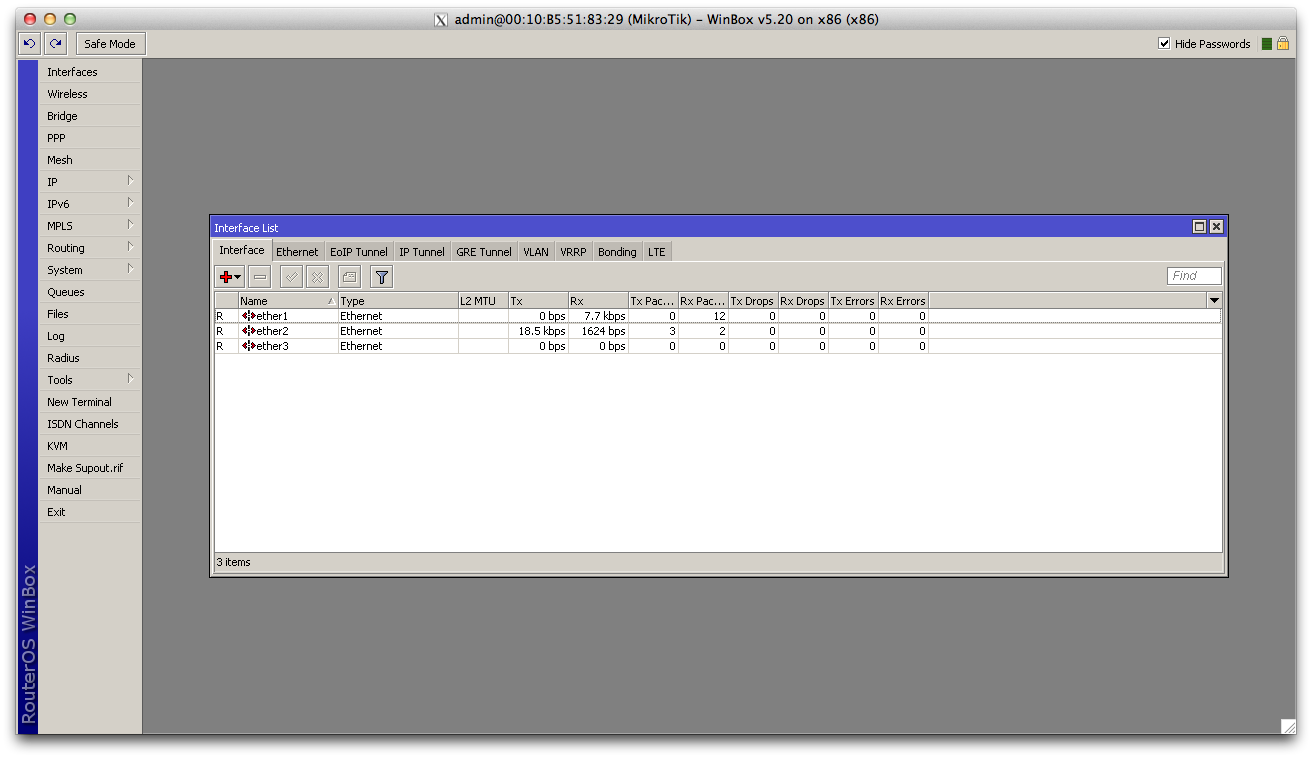This screenshot has width=1312, height=758.
Task: Open Wireless from the sidebar menu
Action: (x=90, y=94)
